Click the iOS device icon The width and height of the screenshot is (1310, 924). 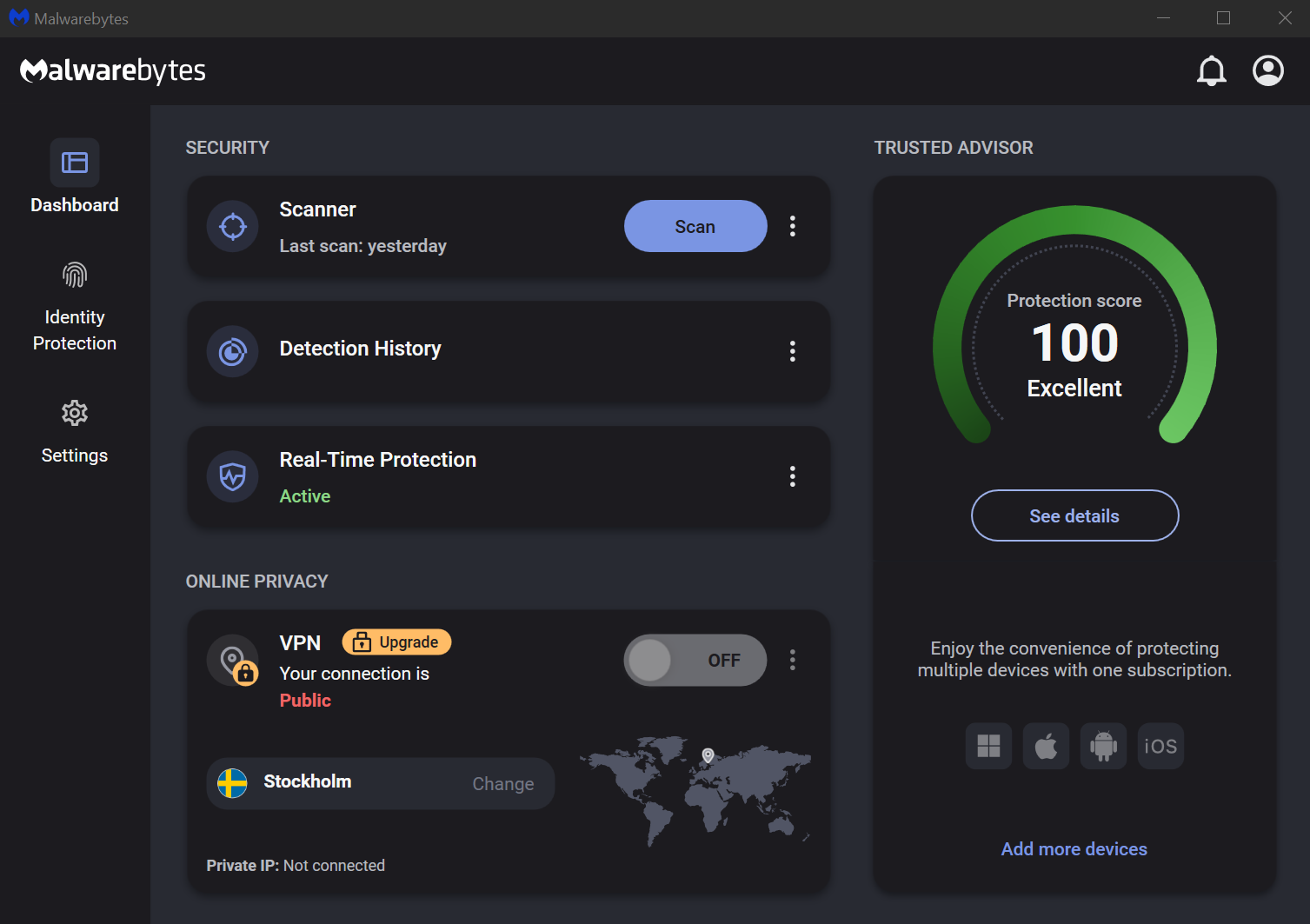1160,746
